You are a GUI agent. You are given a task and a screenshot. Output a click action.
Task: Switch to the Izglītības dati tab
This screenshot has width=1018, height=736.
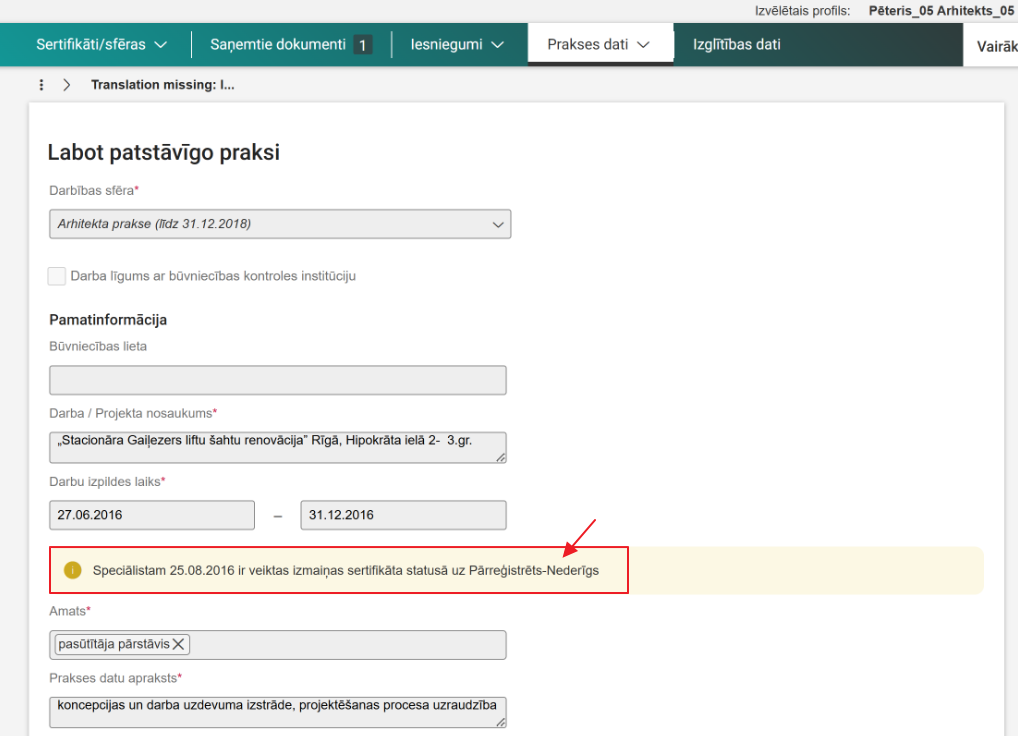click(737, 44)
